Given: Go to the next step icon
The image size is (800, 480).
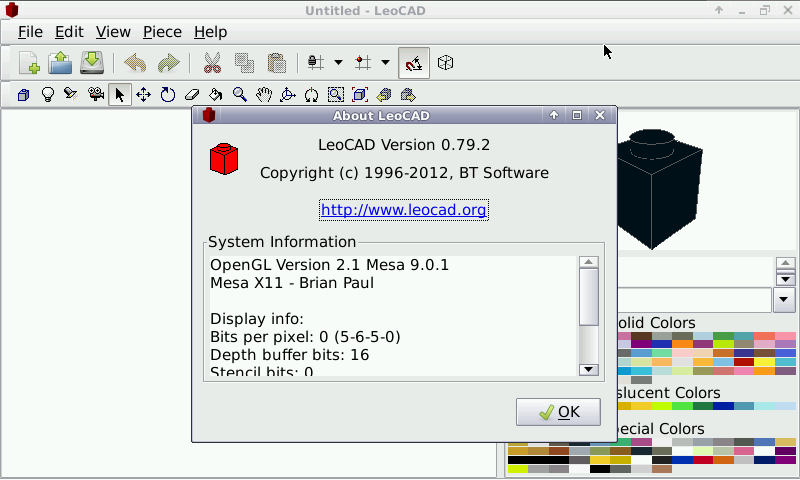Looking at the screenshot, I should tap(408, 95).
